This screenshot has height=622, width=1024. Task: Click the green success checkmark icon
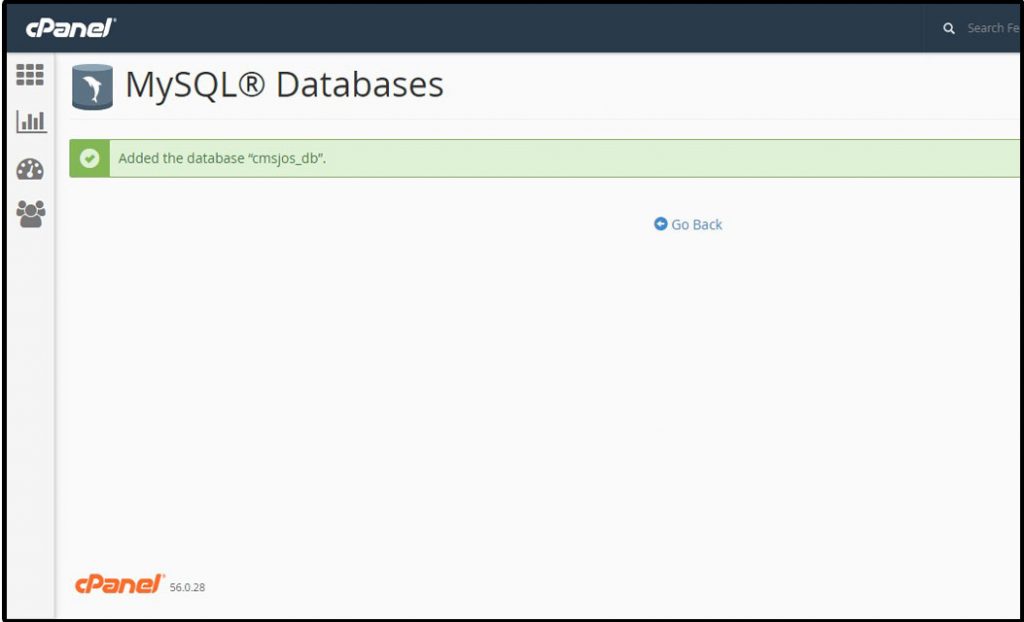[89, 158]
